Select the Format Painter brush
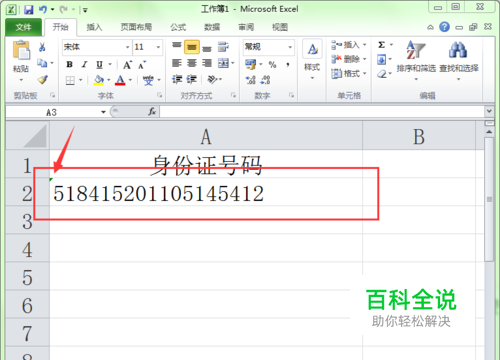 click(42, 79)
